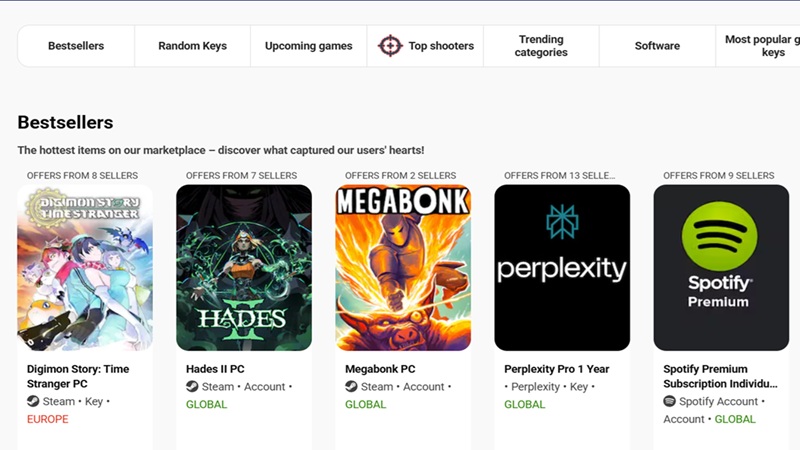Image resolution: width=800 pixels, height=450 pixels.
Task: Click the crosshair icon beside Top shooters
Action: 390,46
